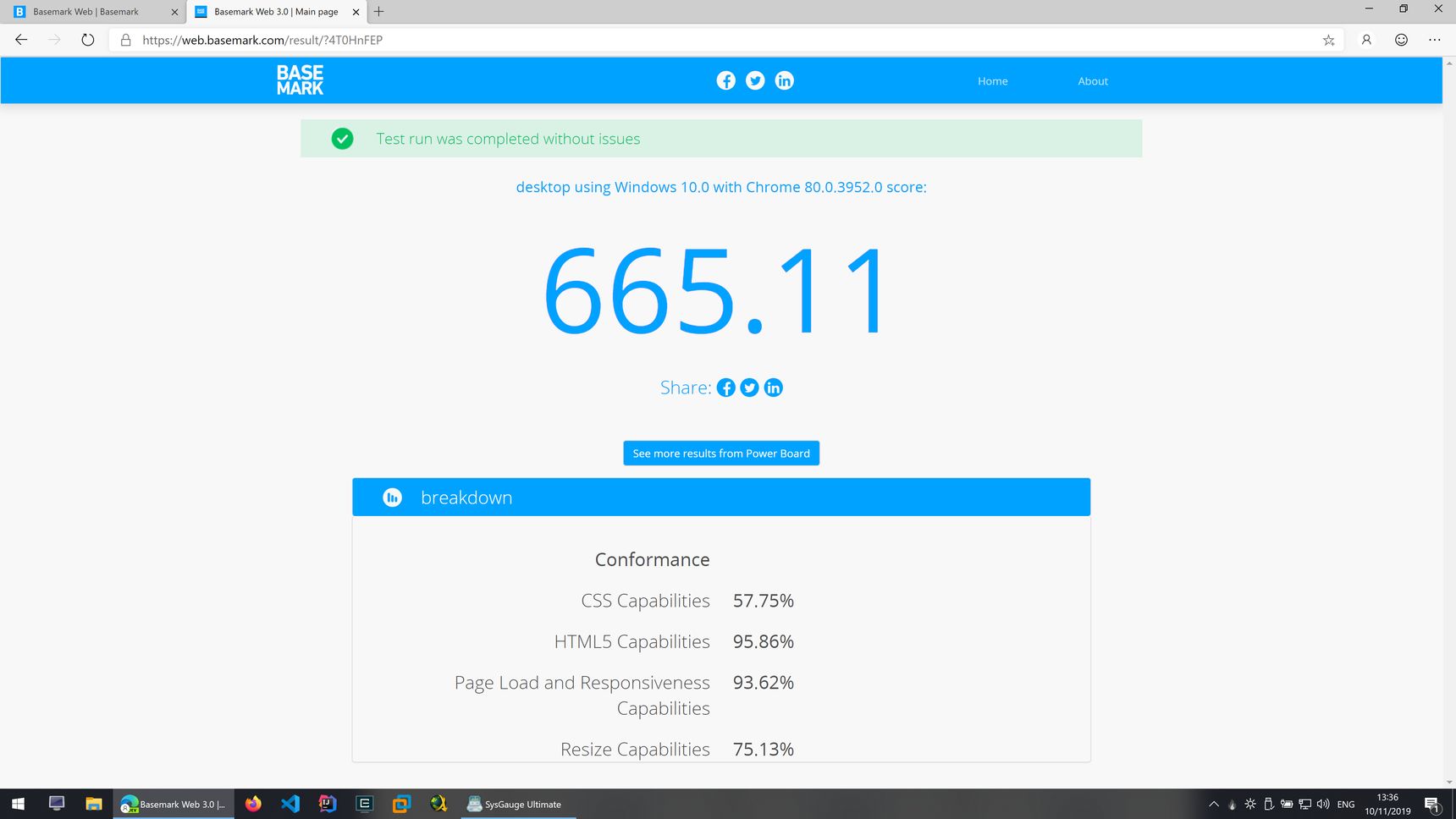Open the About nav link

[x=1093, y=81]
